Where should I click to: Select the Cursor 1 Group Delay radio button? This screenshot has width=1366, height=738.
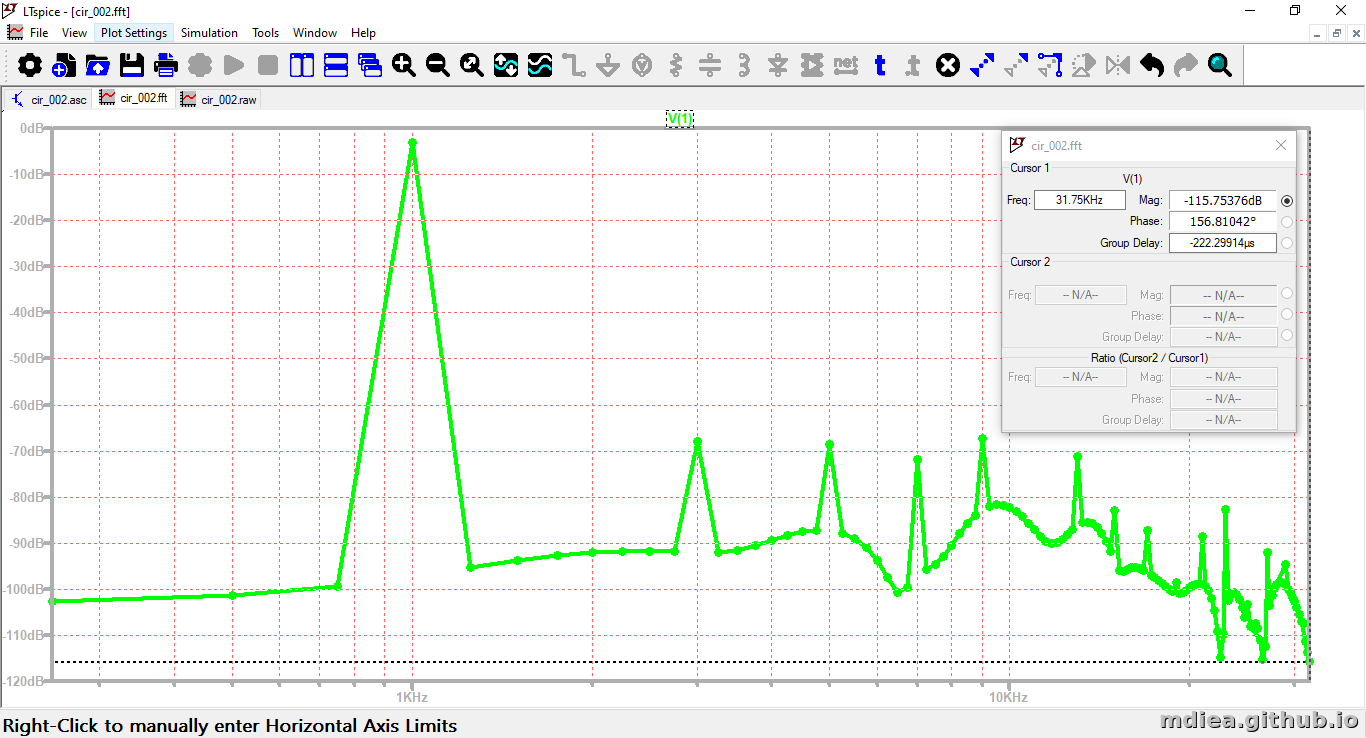1287,243
